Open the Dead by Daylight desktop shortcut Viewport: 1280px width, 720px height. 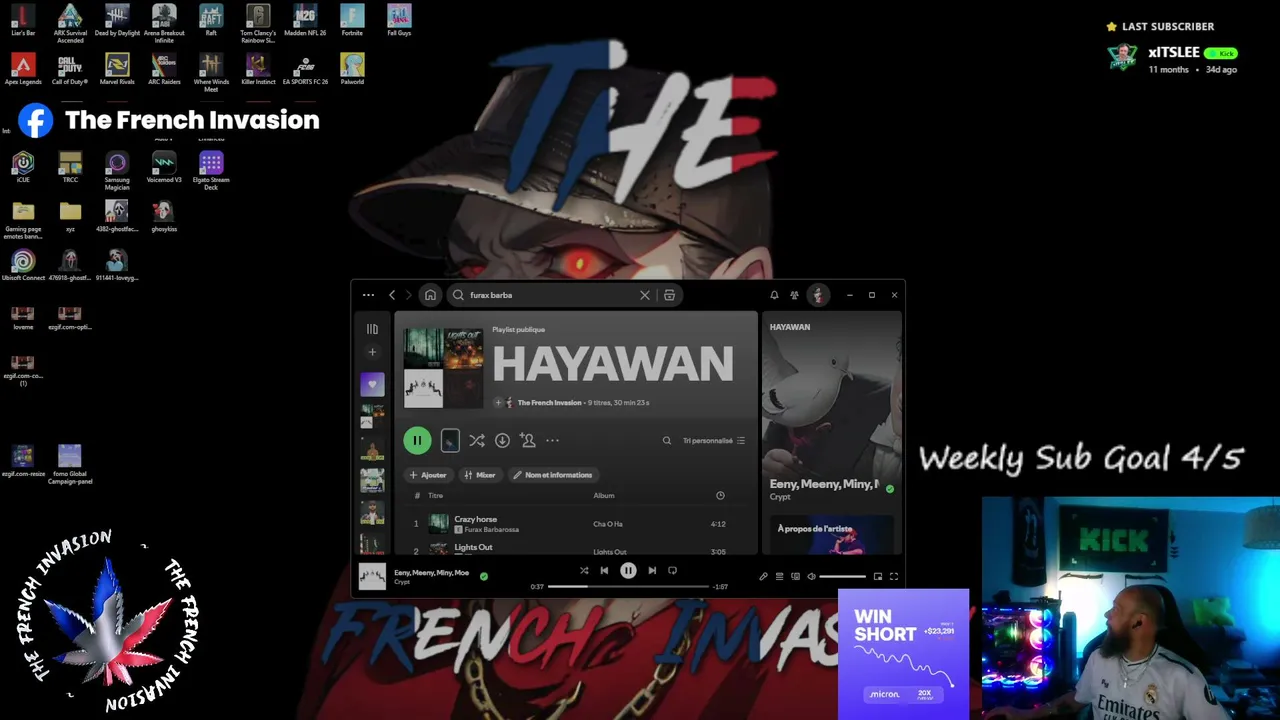117,20
